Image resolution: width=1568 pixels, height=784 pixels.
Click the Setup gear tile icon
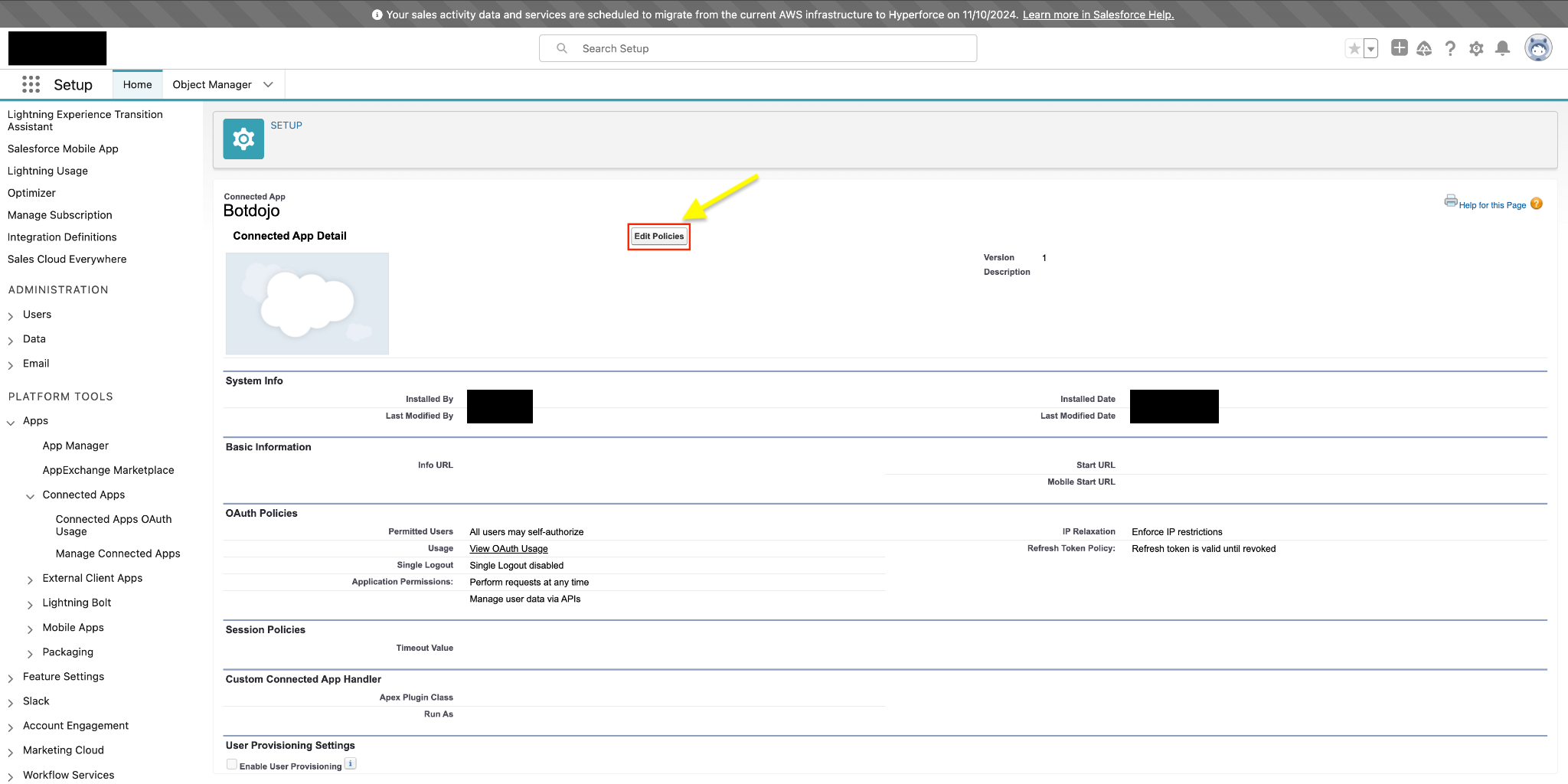243,139
